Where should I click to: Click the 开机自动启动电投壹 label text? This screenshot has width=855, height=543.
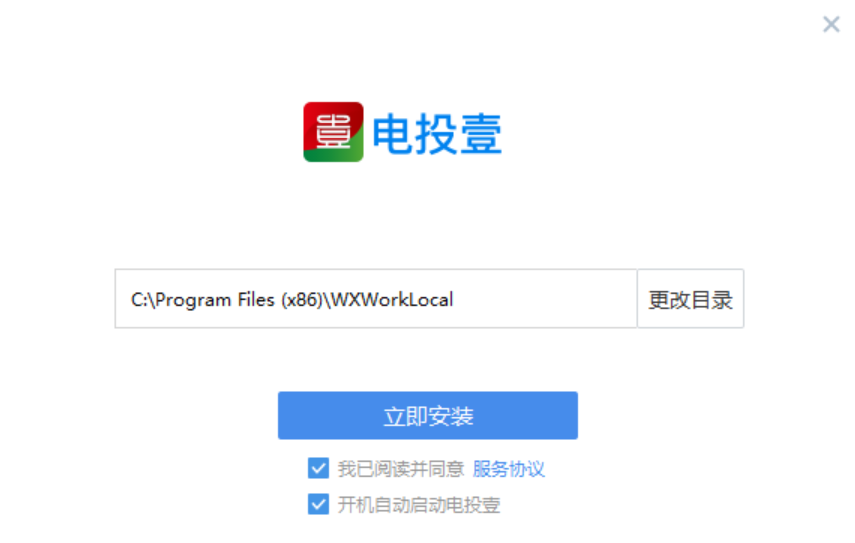(x=418, y=505)
